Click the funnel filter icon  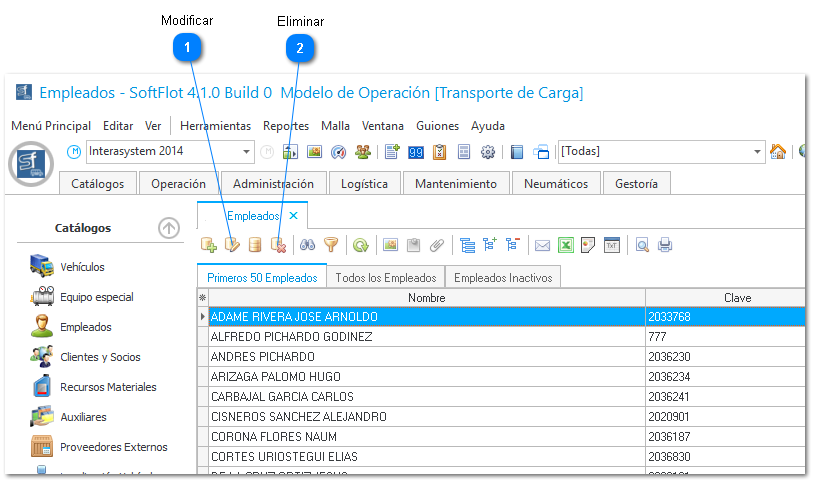331,244
